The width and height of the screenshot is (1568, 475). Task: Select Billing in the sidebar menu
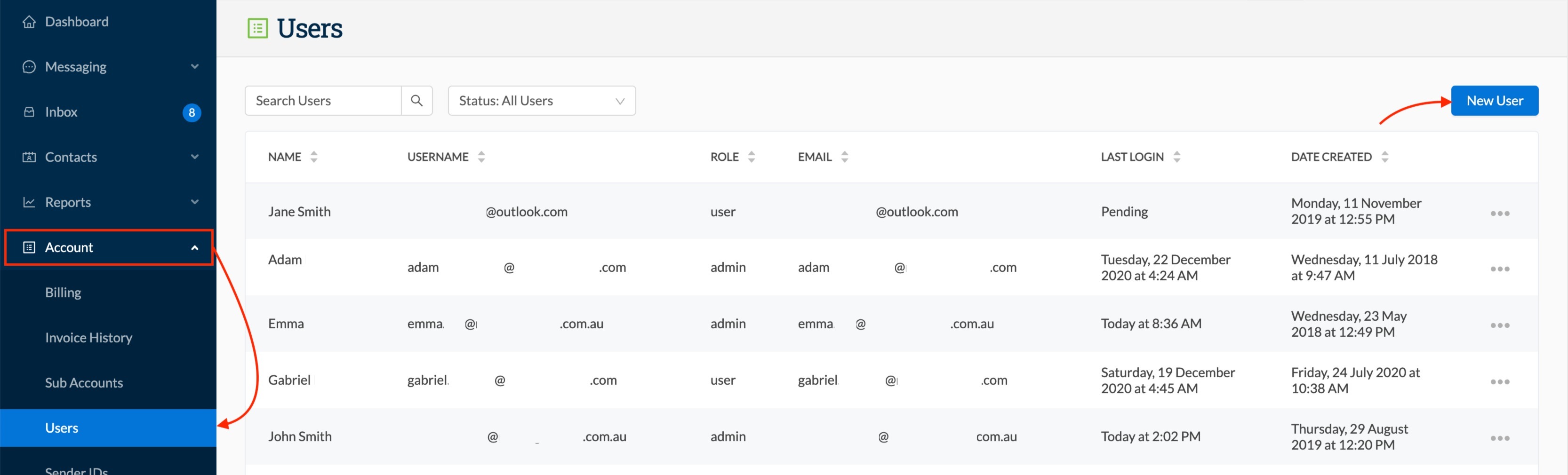tap(63, 292)
